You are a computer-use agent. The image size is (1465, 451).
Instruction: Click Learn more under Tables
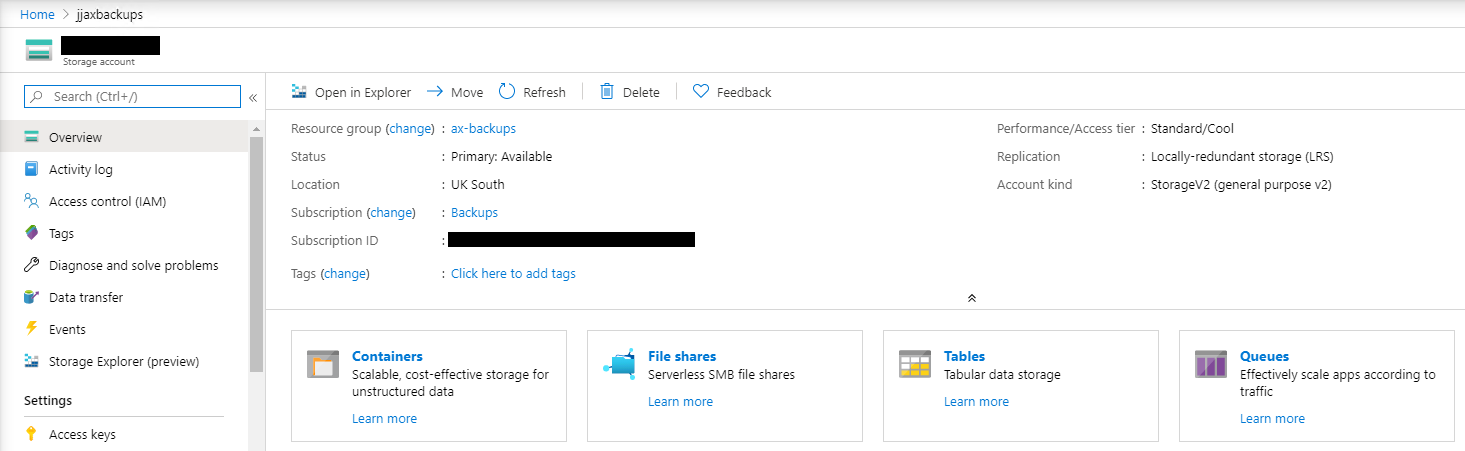point(976,401)
